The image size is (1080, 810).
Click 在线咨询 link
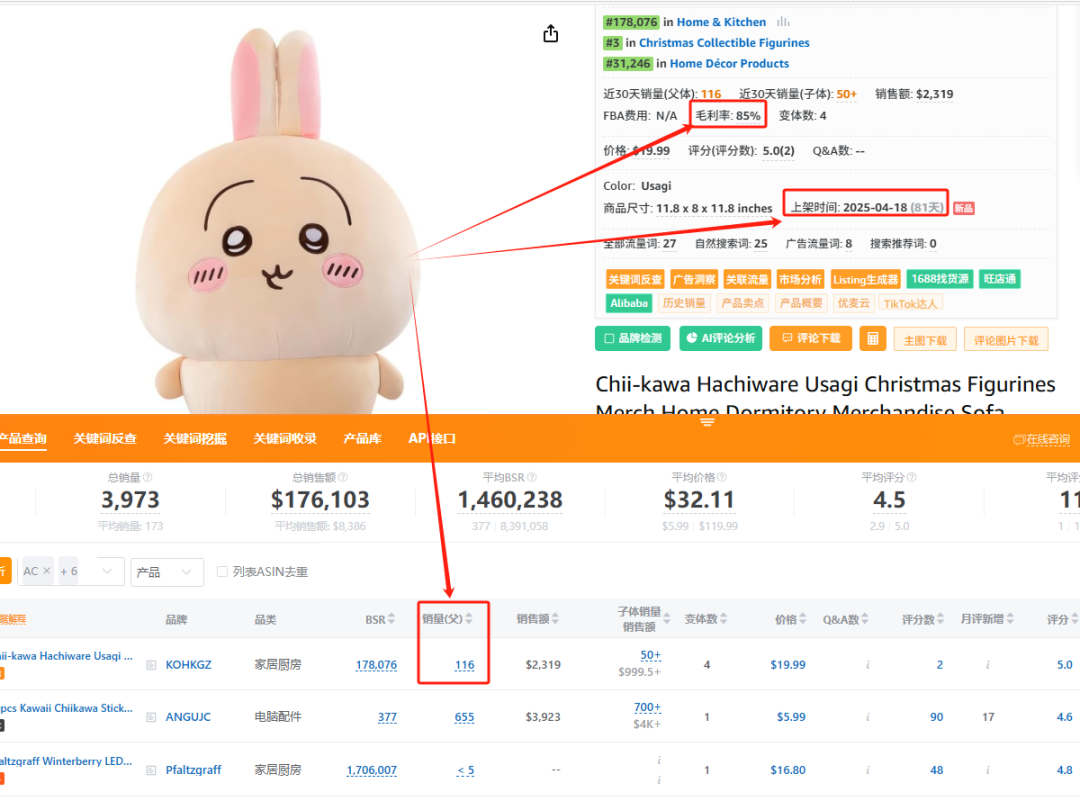(x=1041, y=439)
